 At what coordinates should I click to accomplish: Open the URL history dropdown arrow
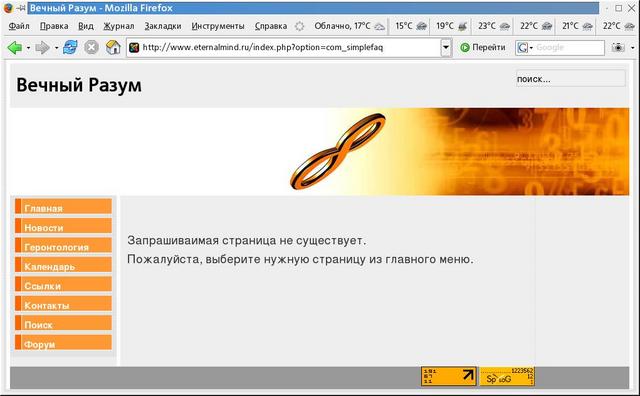pyautogui.click(x=446, y=47)
